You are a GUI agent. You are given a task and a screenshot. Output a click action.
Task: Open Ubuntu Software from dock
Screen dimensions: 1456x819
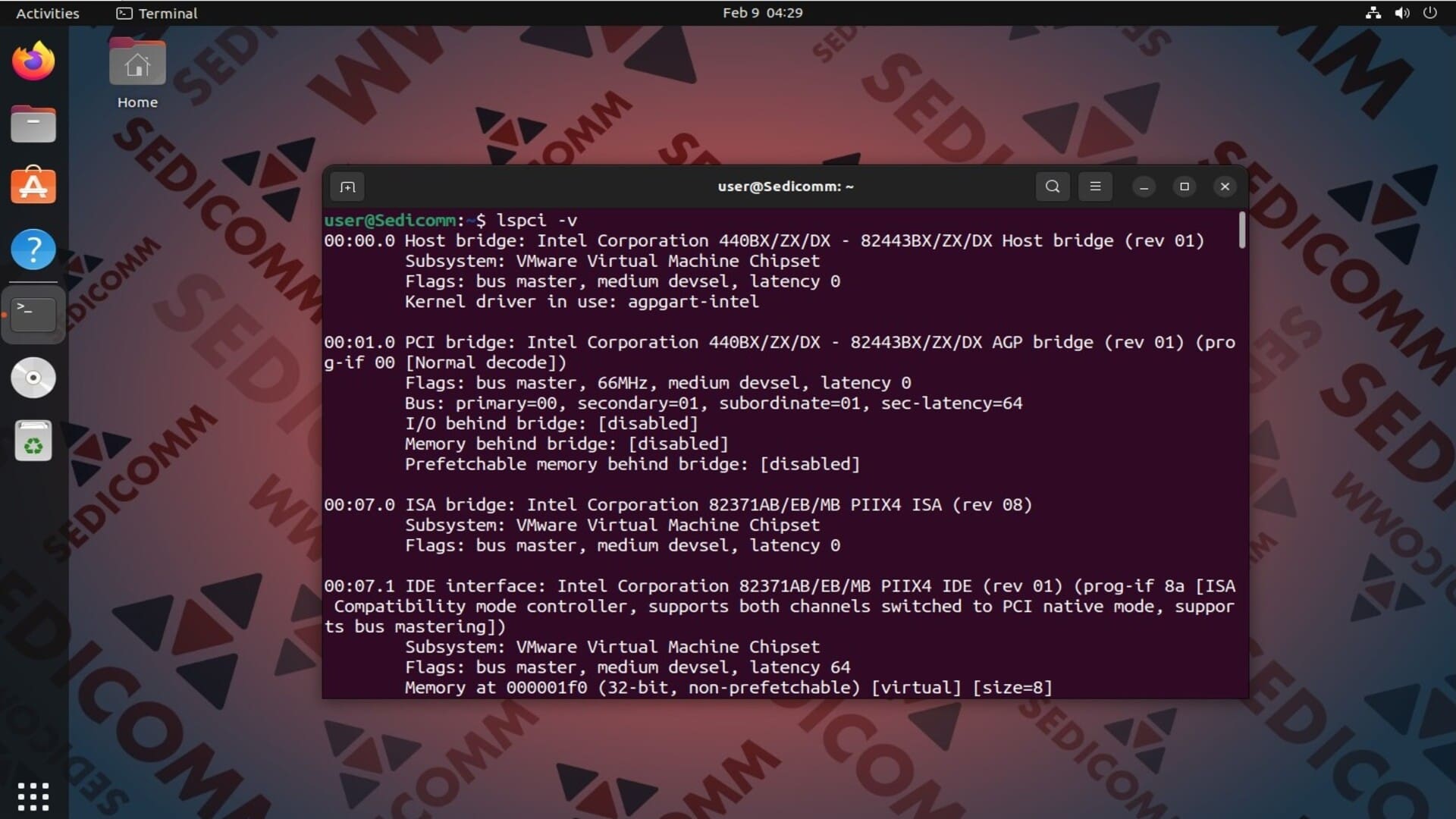pyautogui.click(x=33, y=186)
